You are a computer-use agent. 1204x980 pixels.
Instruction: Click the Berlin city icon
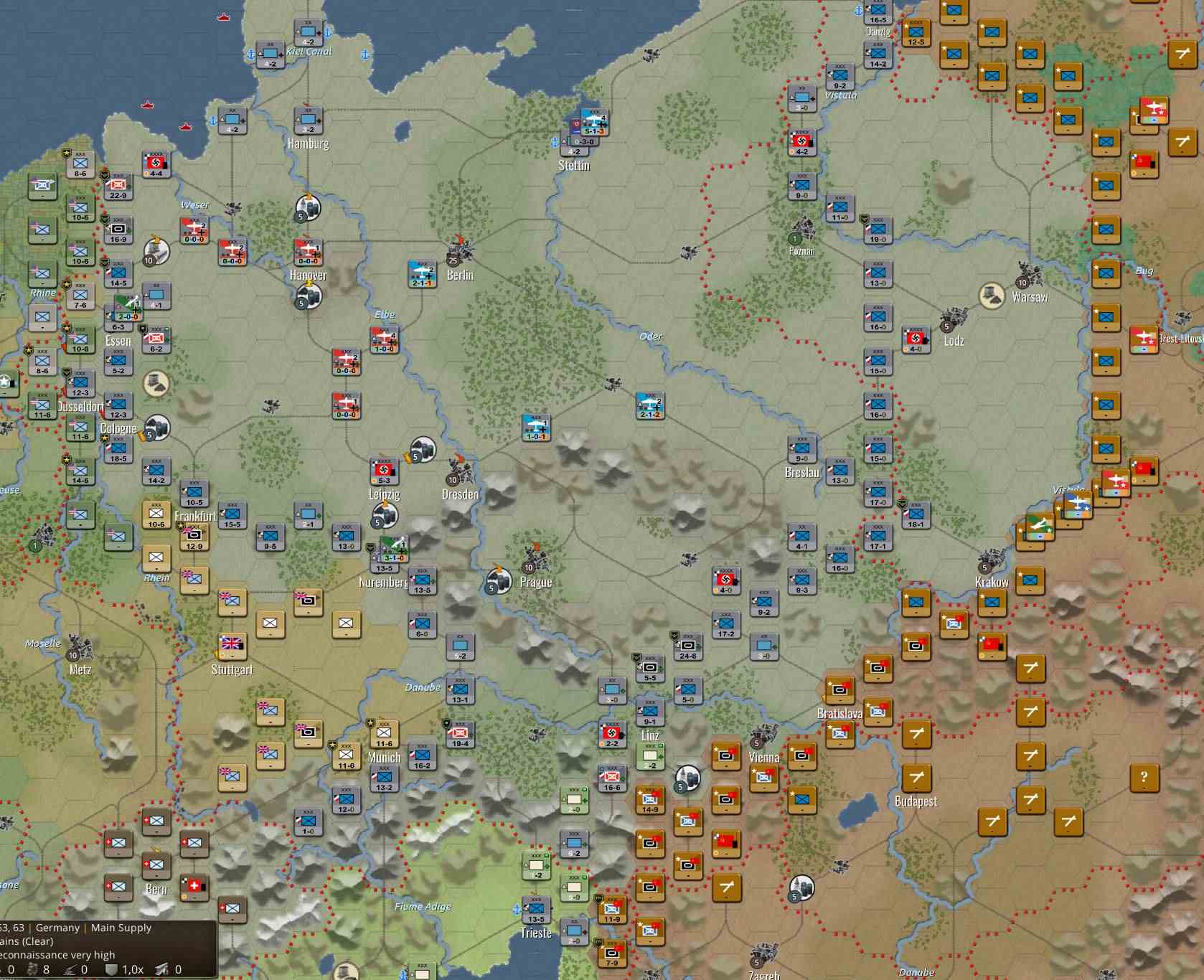[460, 250]
